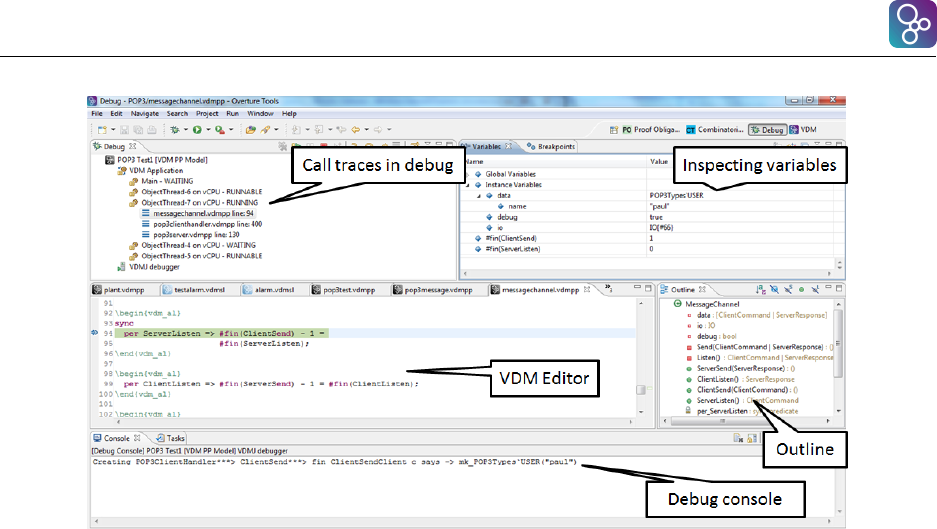Click the Save icon in toolbar
Screen dimensions: 937x529
tap(124, 130)
